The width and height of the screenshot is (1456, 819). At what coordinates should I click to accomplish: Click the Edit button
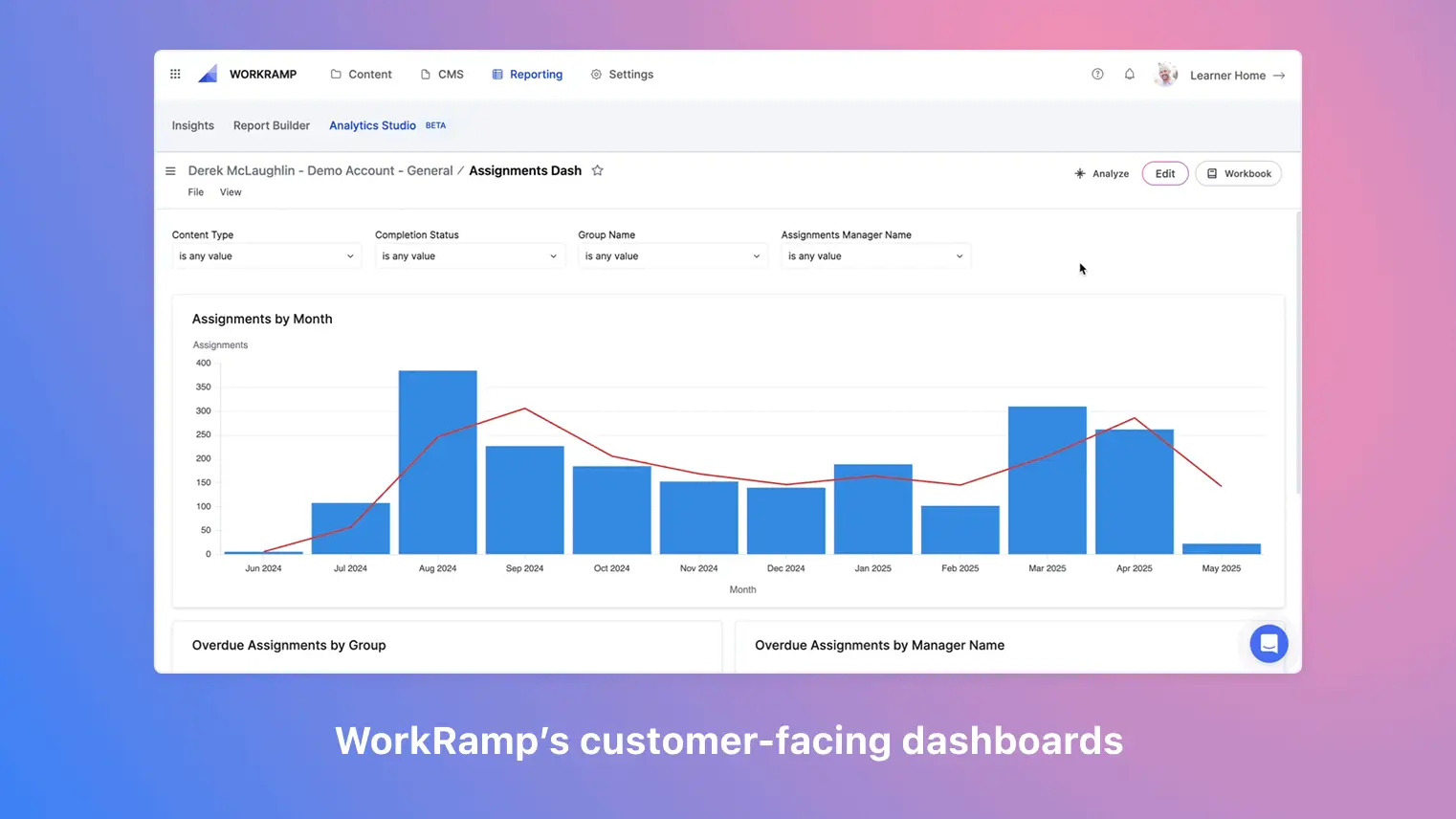[1164, 173]
